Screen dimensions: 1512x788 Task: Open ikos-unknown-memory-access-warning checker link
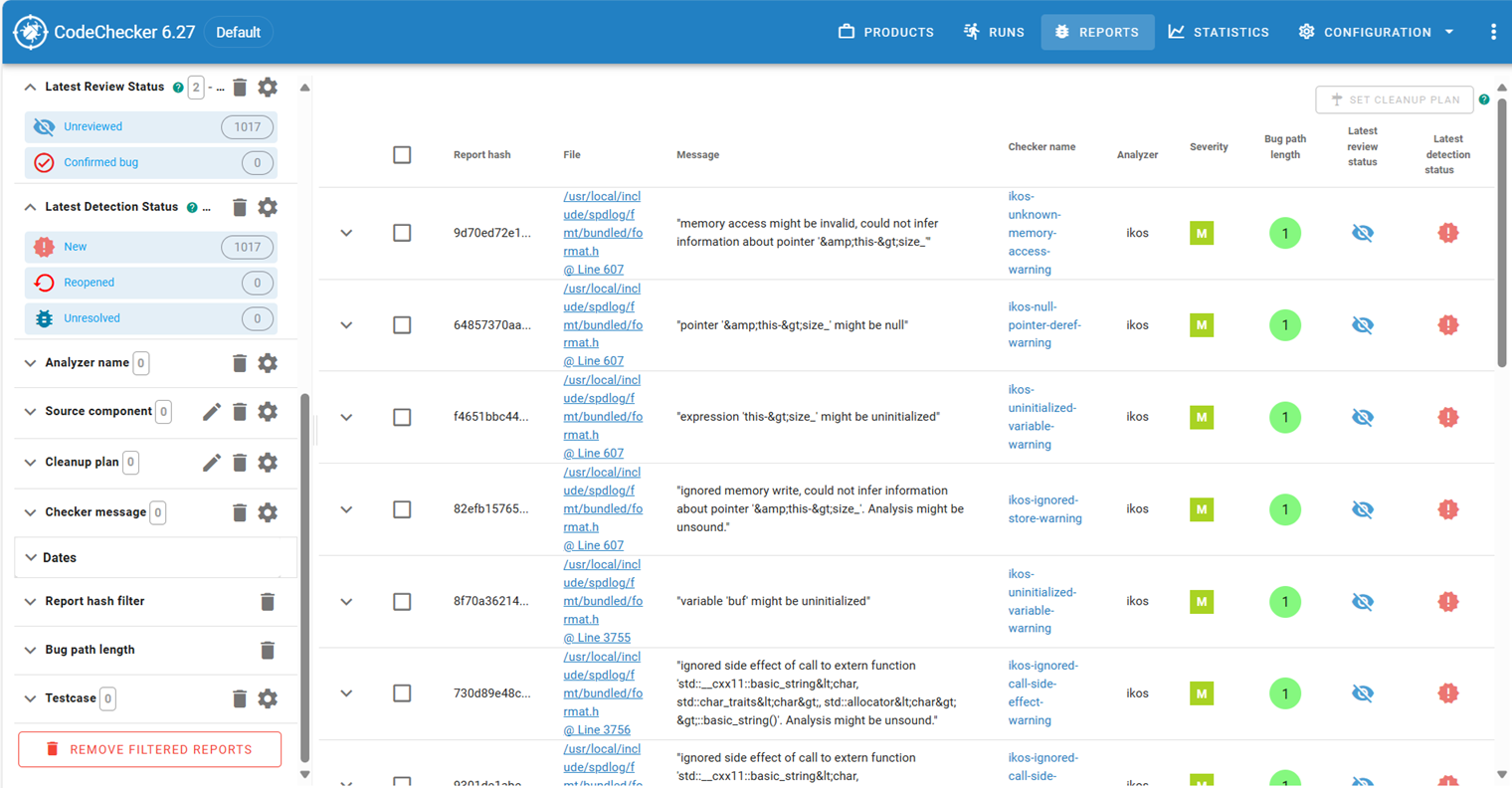click(1035, 233)
